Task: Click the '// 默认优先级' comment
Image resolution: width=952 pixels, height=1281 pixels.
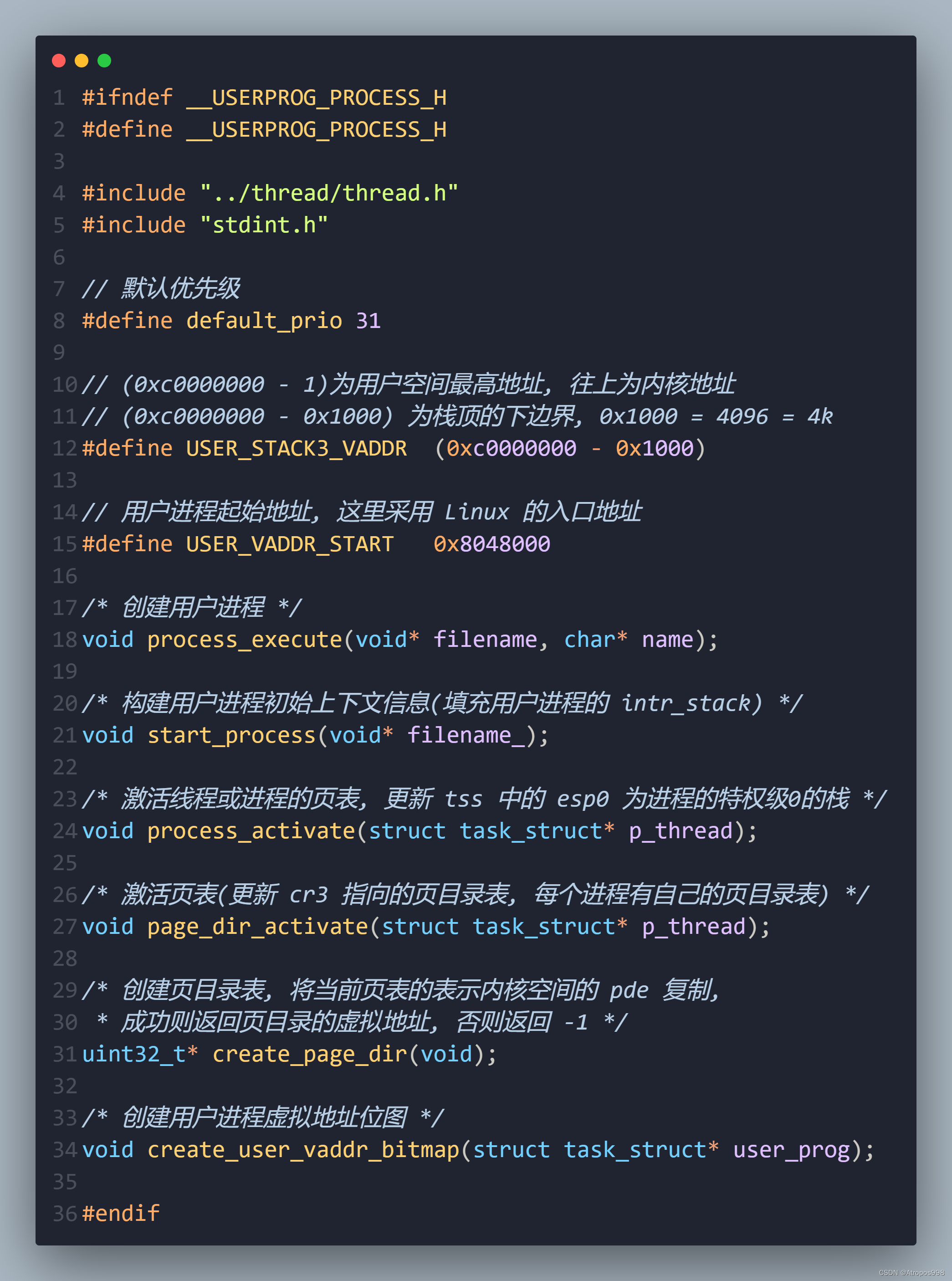Action: pos(161,288)
